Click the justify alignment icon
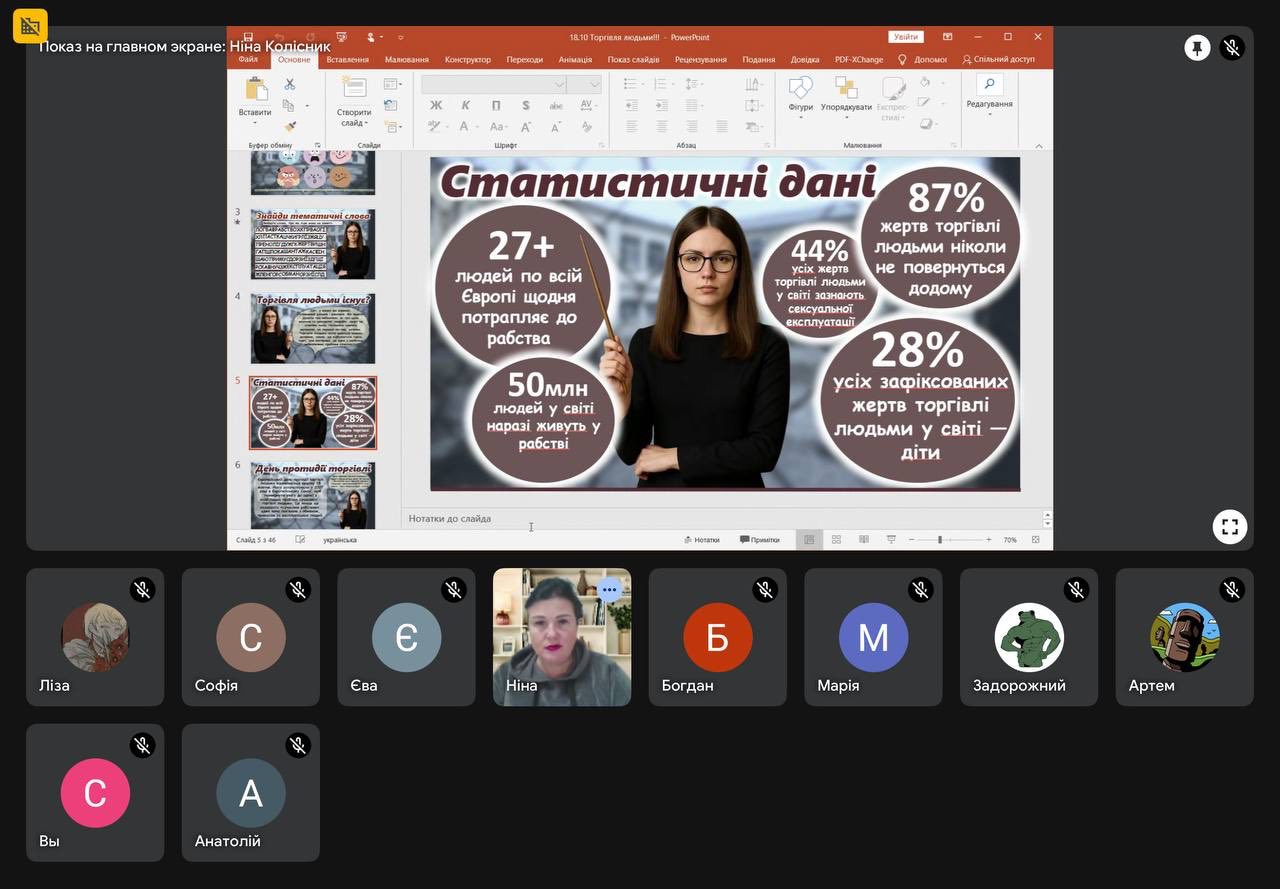Image resolution: width=1280 pixels, height=889 pixels. click(721, 127)
